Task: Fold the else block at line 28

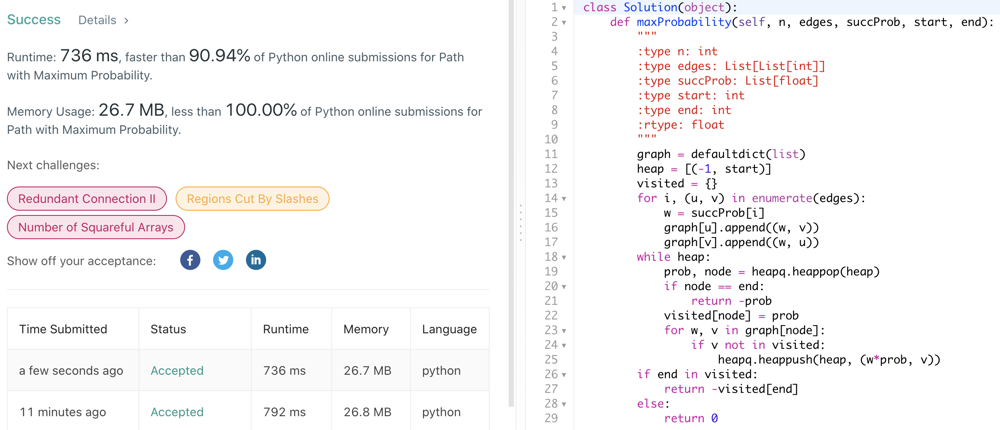Action: click(x=564, y=405)
